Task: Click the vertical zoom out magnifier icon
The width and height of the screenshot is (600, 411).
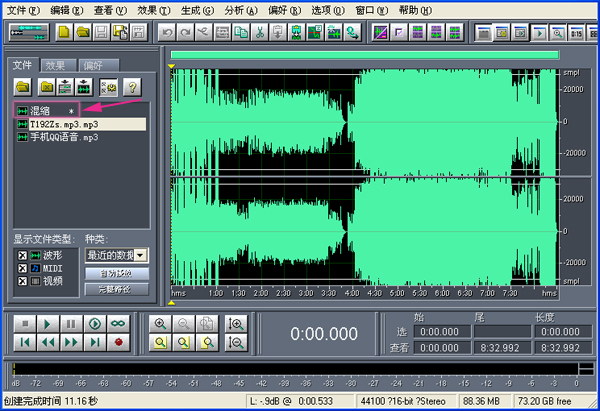Action: tap(236, 342)
